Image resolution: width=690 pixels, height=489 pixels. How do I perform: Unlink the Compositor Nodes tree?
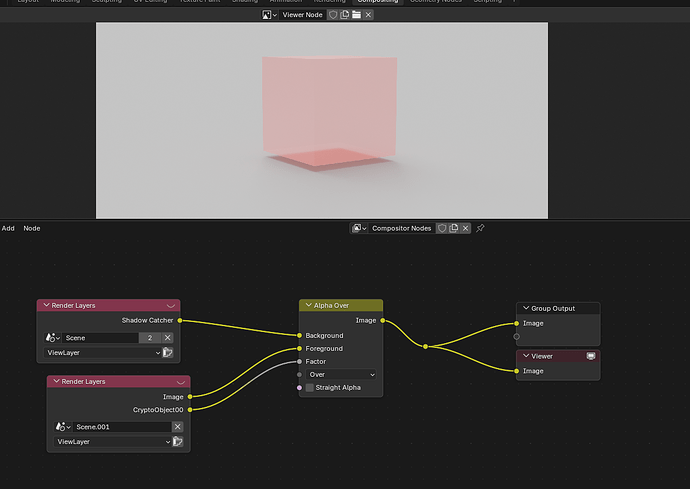465,228
